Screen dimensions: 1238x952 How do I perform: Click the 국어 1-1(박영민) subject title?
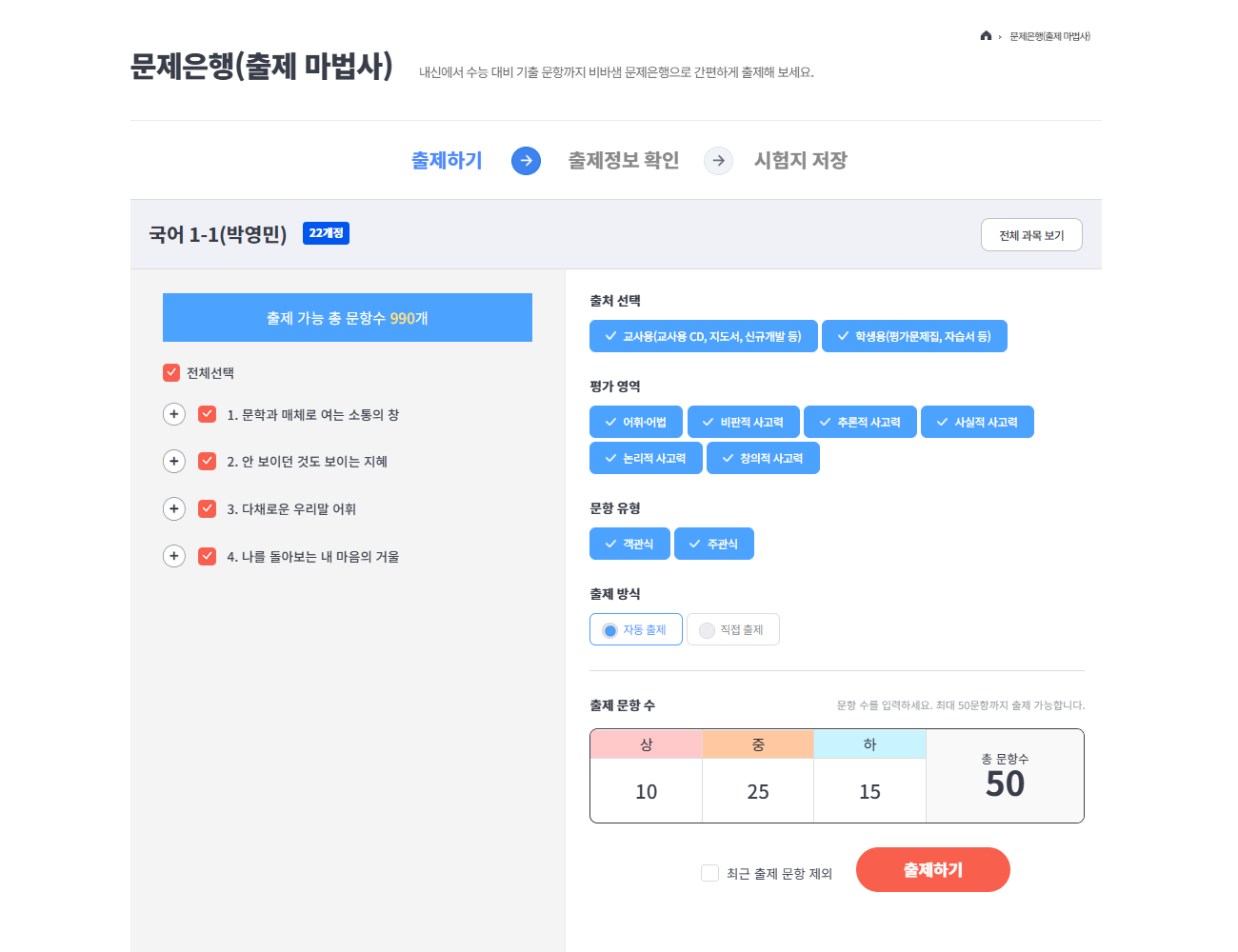coord(218,234)
